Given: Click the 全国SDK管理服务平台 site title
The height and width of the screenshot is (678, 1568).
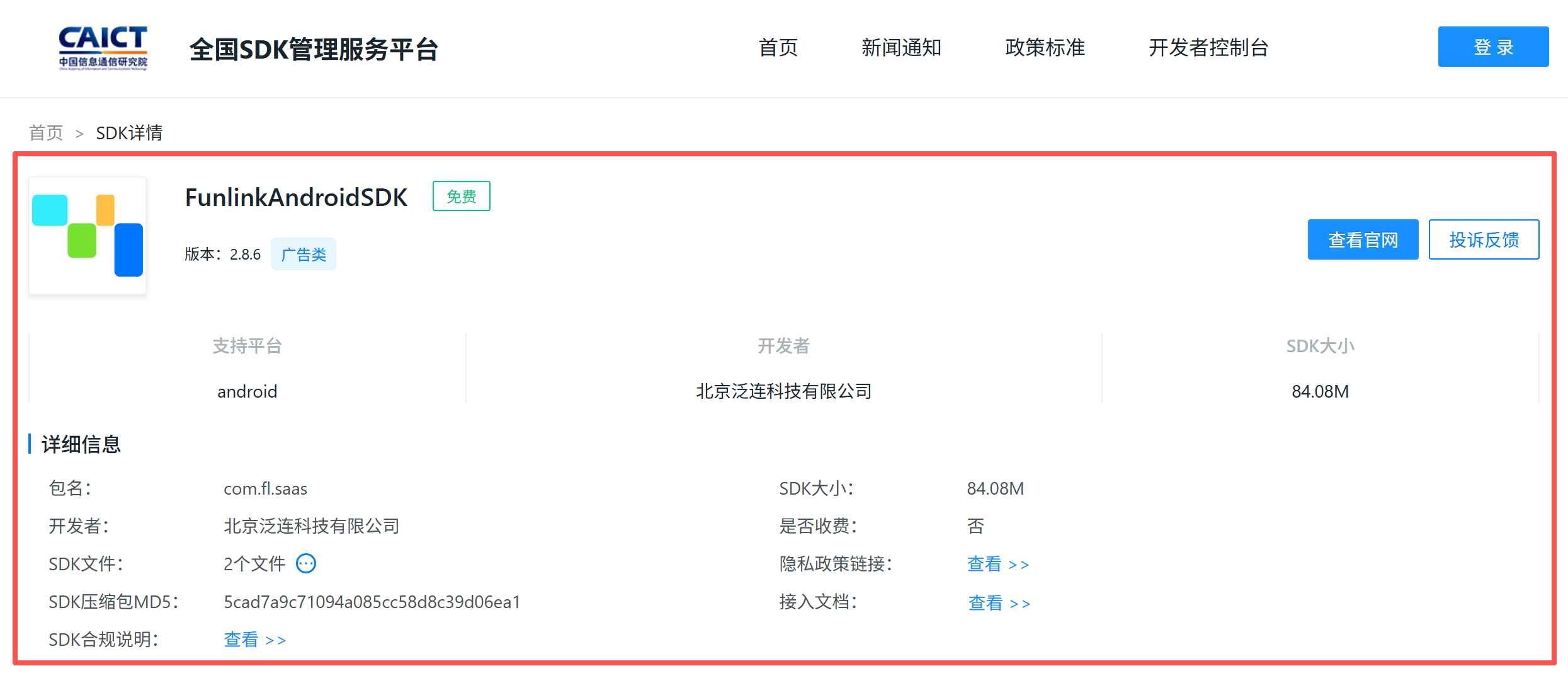Looking at the screenshot, I should 314,49.
